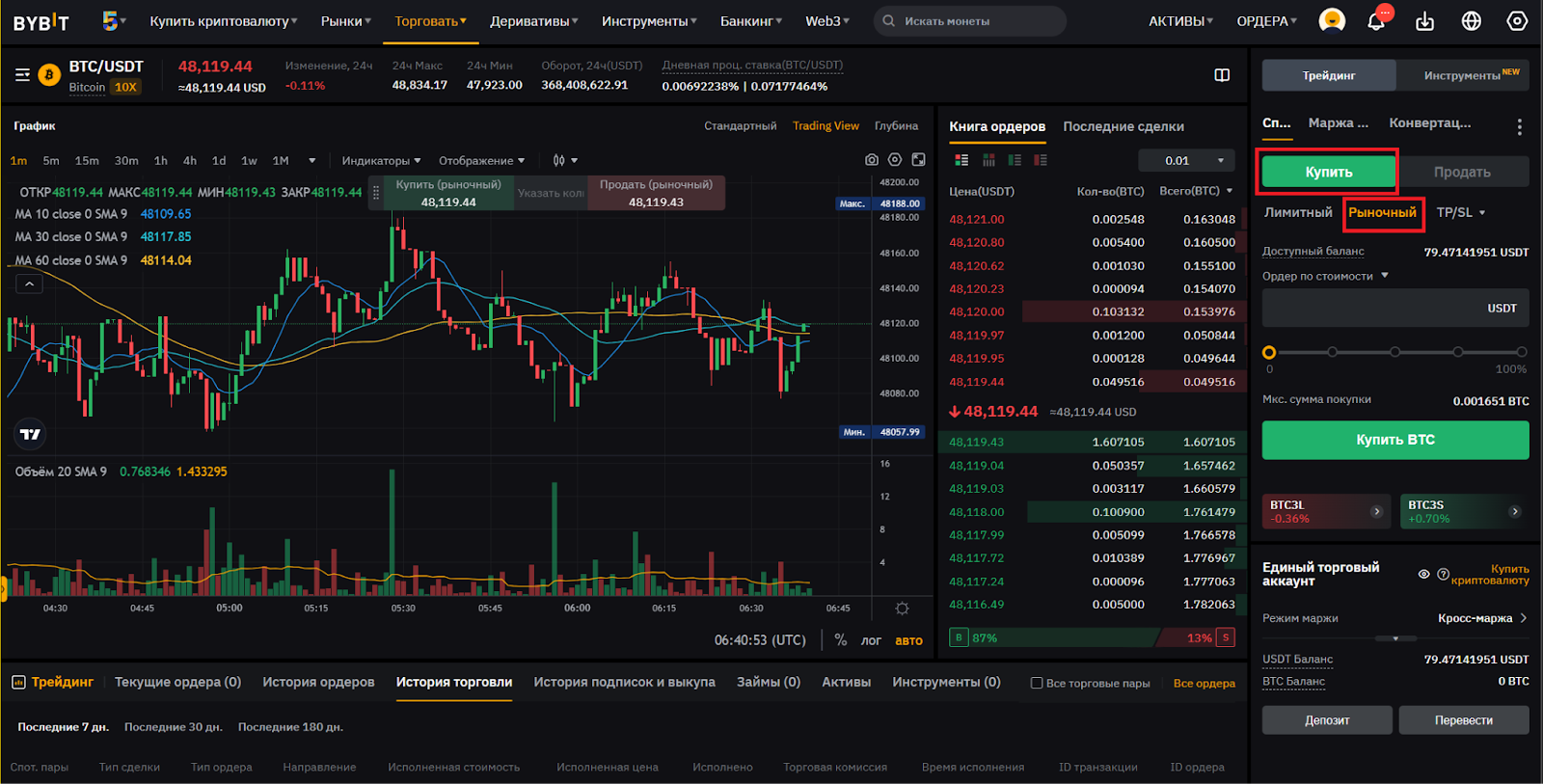The image size is (1543, 784).
Task: Click the 'Перевести' button
Action: (x=1464, y=720)
